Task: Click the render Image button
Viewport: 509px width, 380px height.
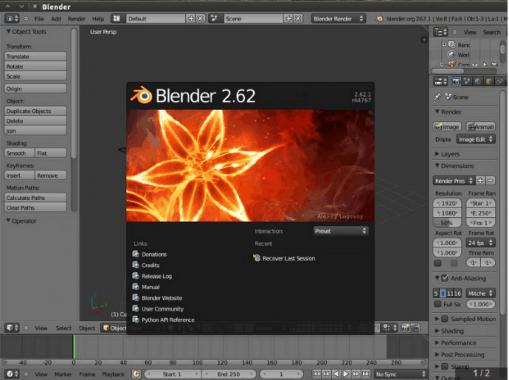Action: point(447,127)
